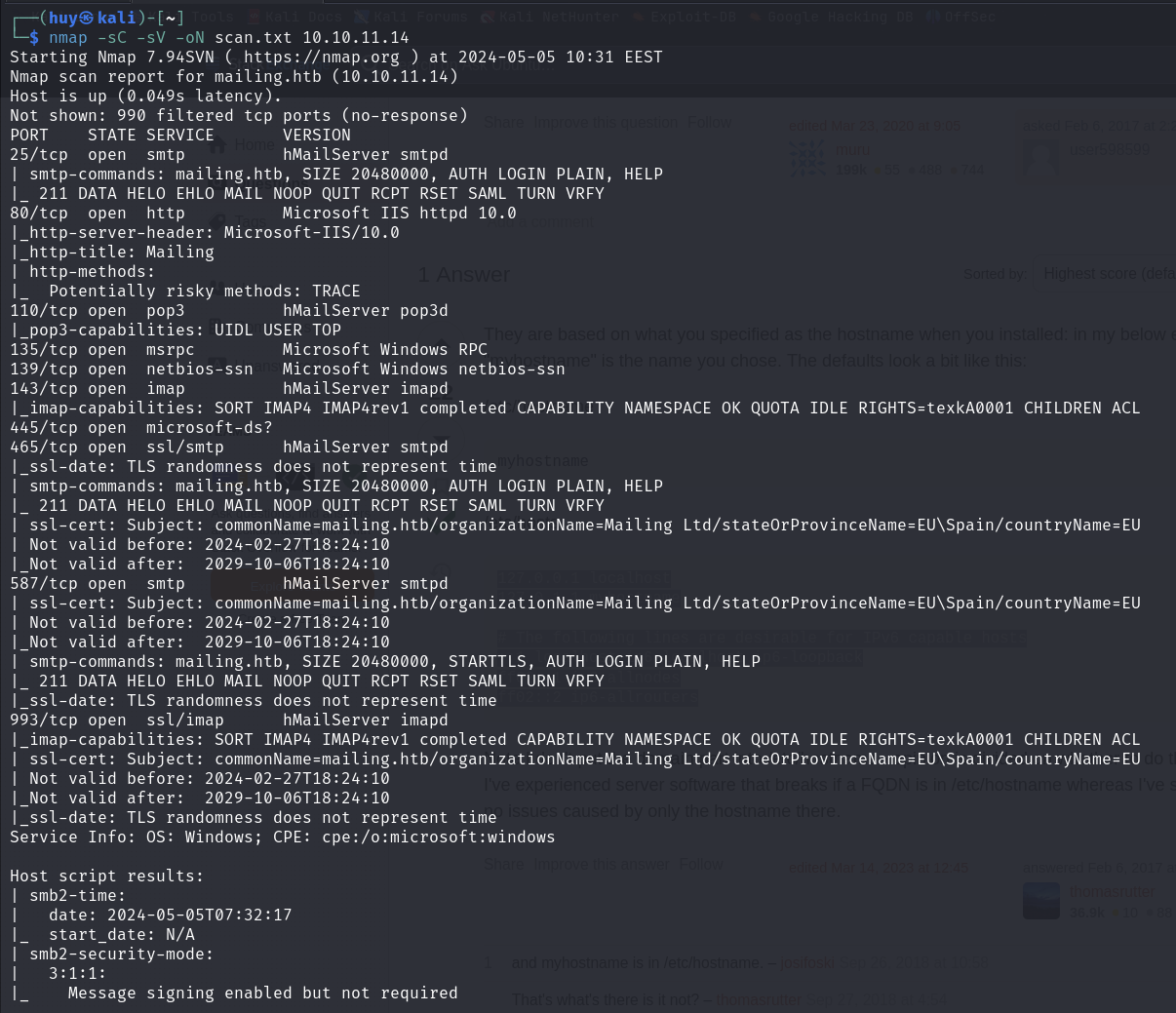1176x1013 pixels.
Task: Click user598599's profile avatar
Action: (1040, 158)
